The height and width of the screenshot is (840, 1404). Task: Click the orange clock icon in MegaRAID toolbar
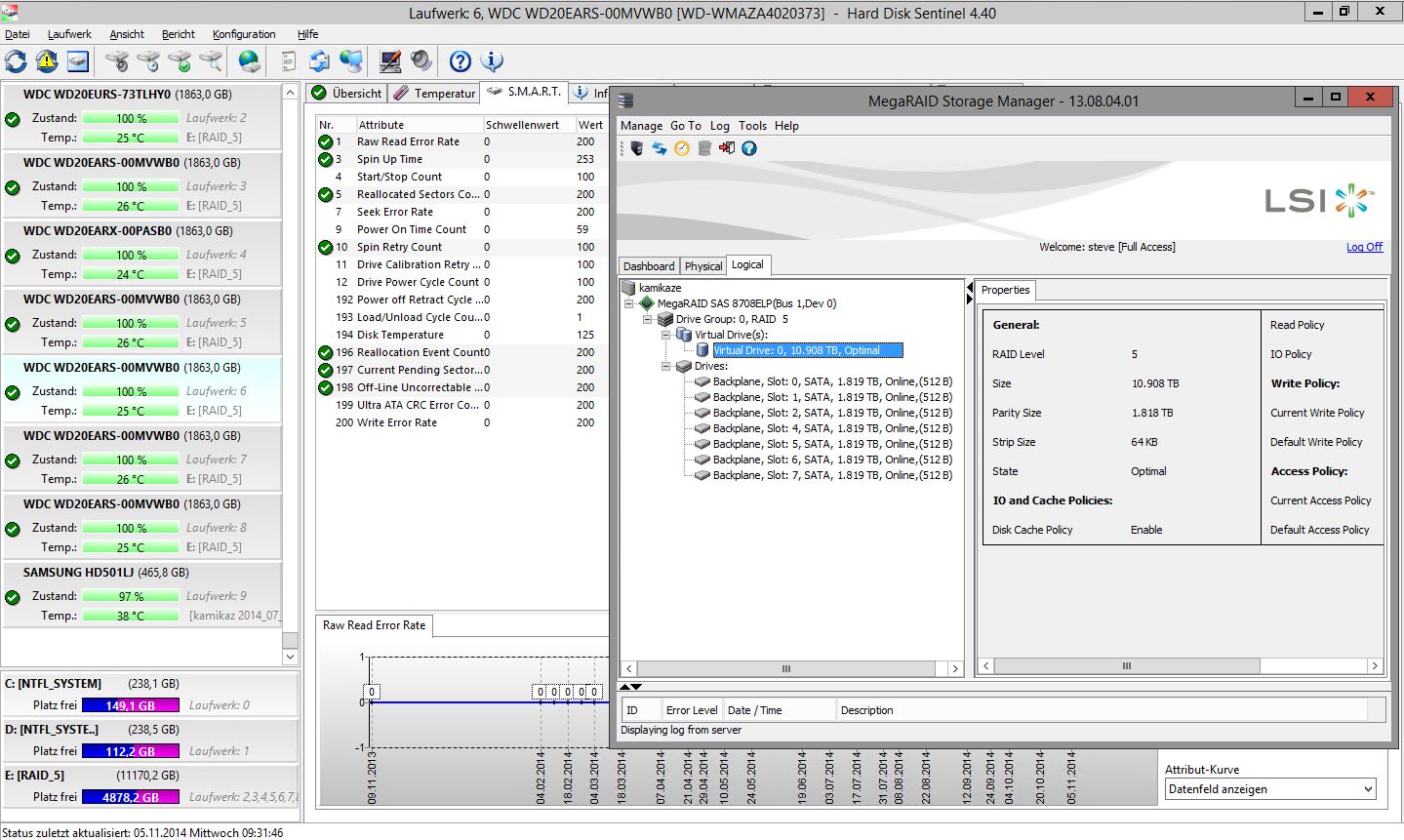tap(682, 148)
